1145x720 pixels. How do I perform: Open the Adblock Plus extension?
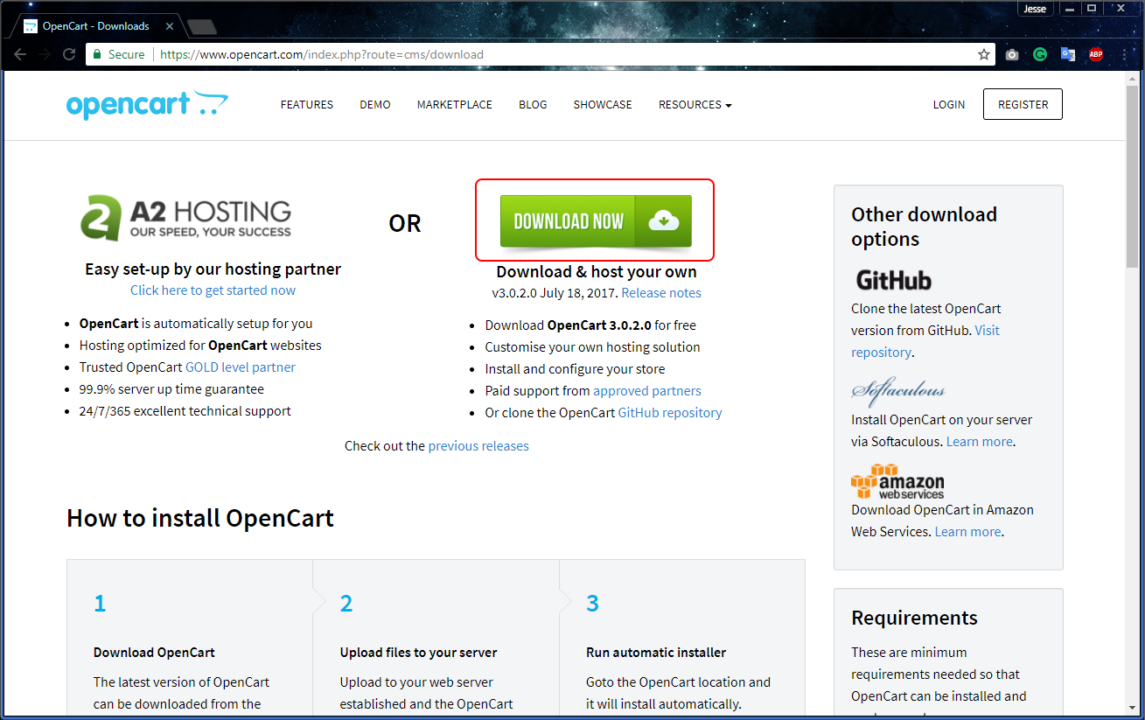pos(1096,54)
